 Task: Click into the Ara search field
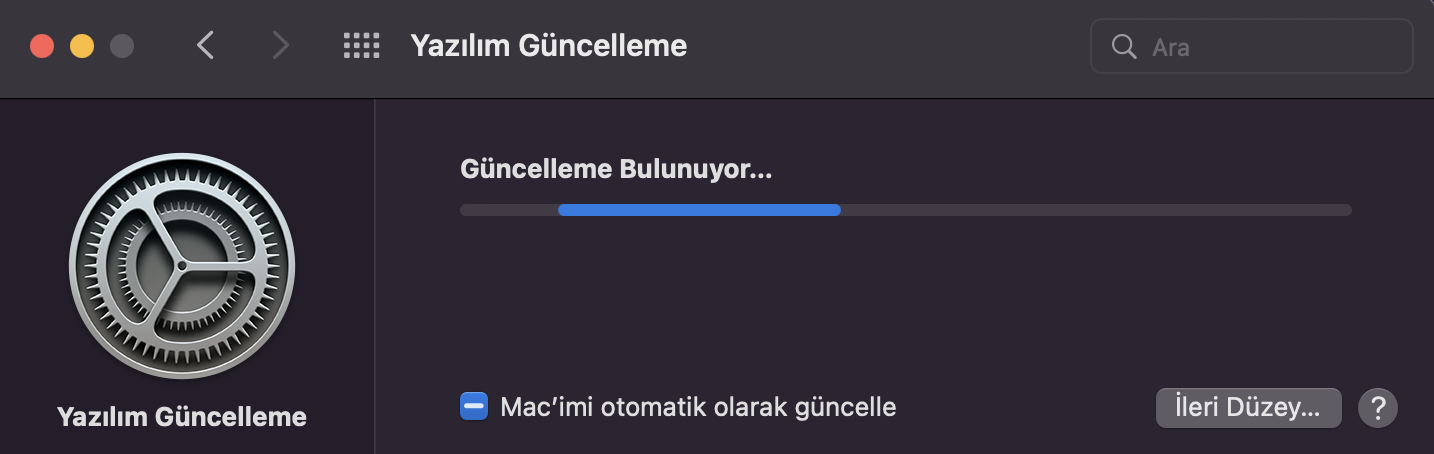(1270, 47)
